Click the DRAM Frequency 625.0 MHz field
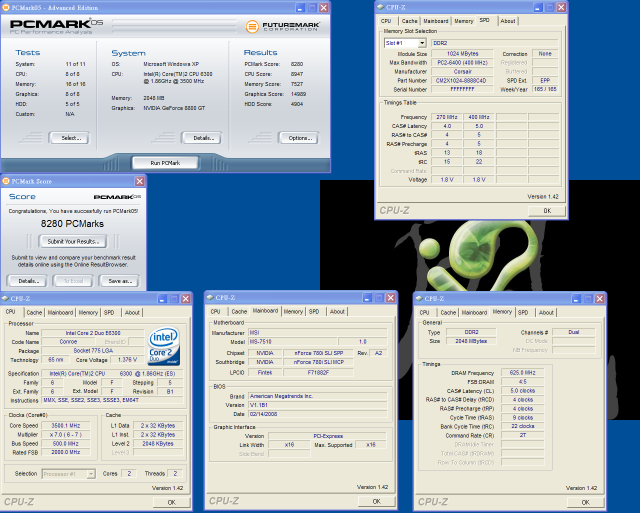Screen dimensions: 640x513 point(522,373)
